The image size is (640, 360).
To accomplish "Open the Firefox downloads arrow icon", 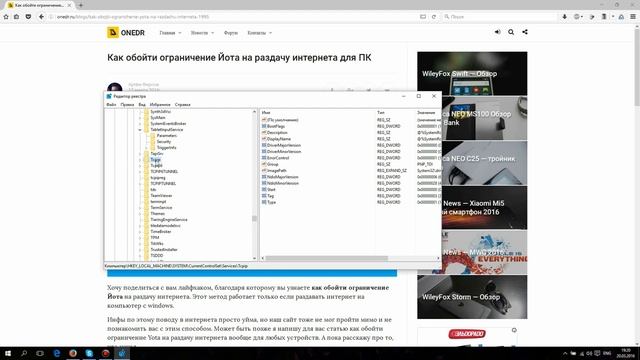I will pyautogui.click(x=564, y=17).
